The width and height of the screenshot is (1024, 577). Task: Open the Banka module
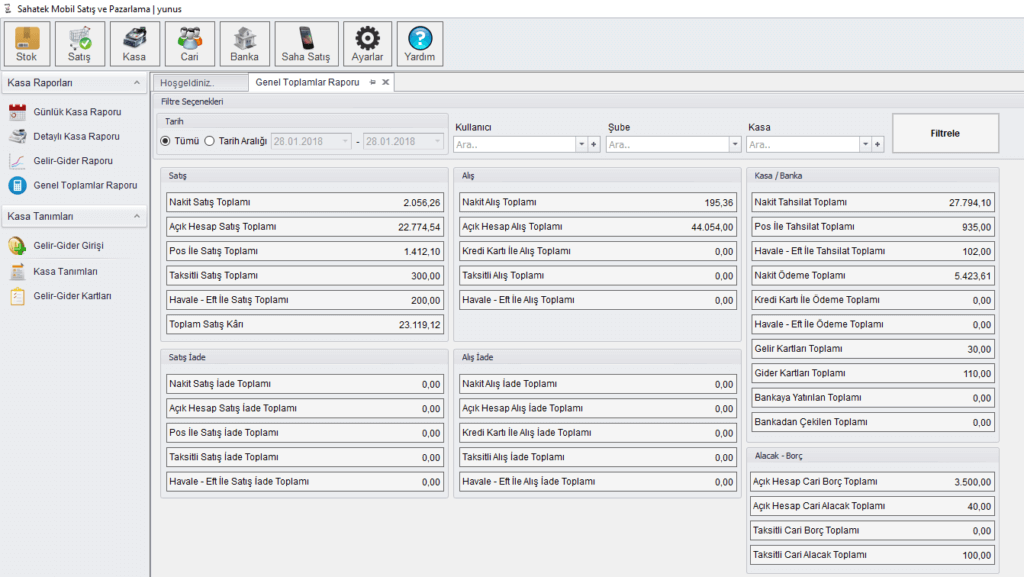244,43
